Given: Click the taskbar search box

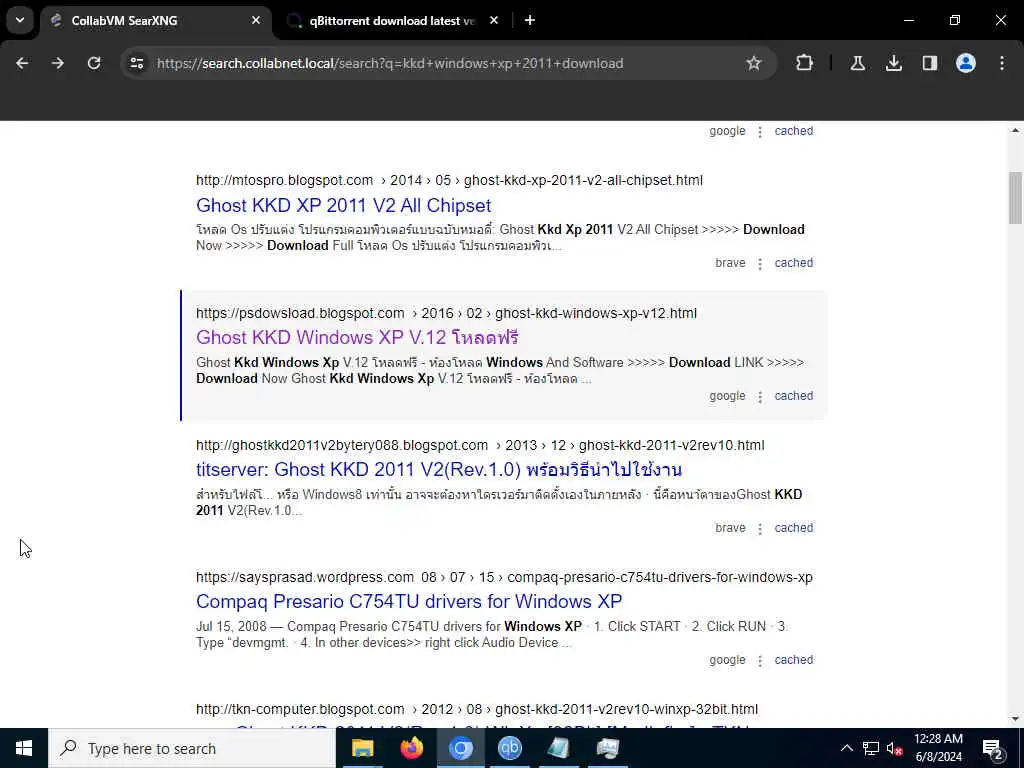Looking at the screenshot, I should (192, 748).
